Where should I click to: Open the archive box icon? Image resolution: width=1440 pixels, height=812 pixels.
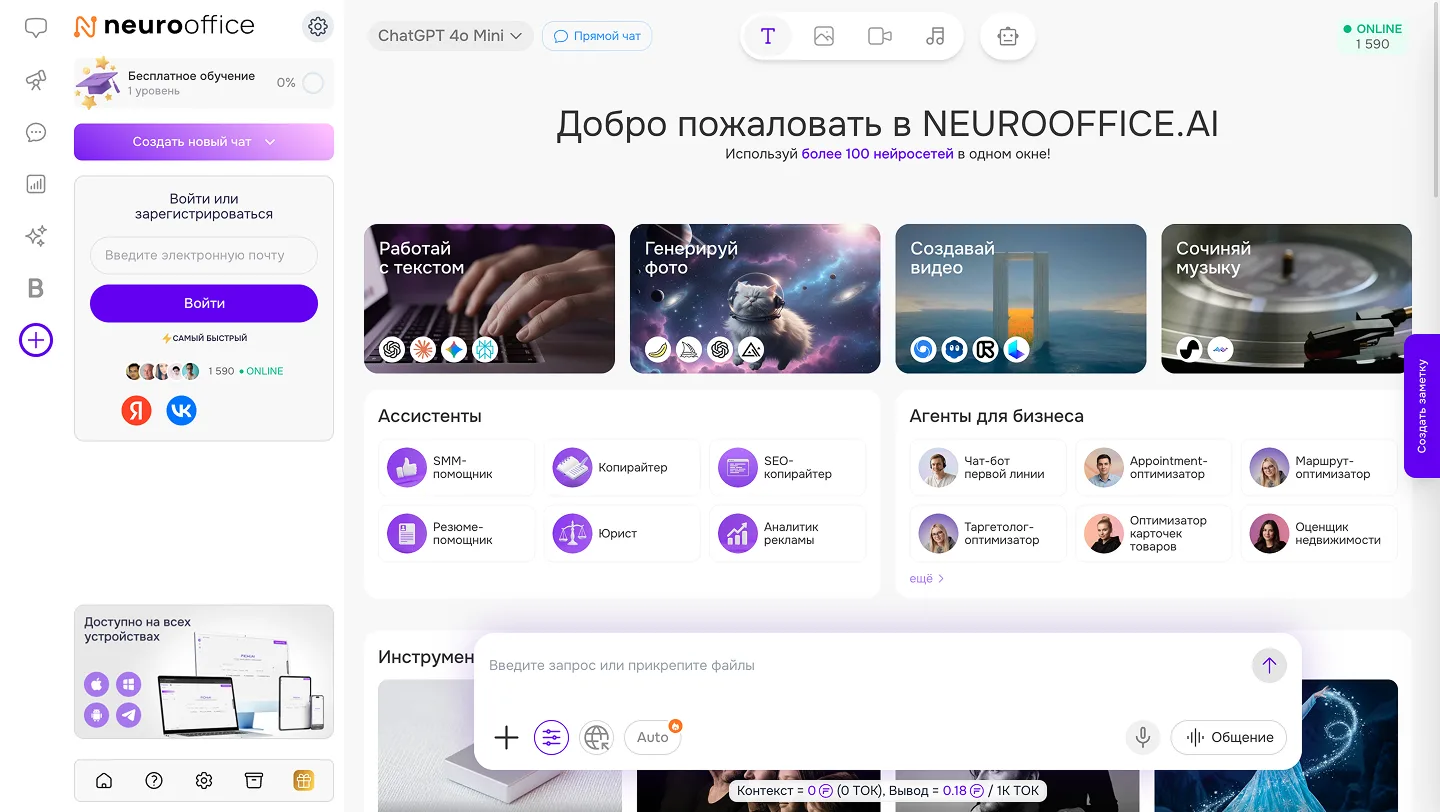pos(254,781)
